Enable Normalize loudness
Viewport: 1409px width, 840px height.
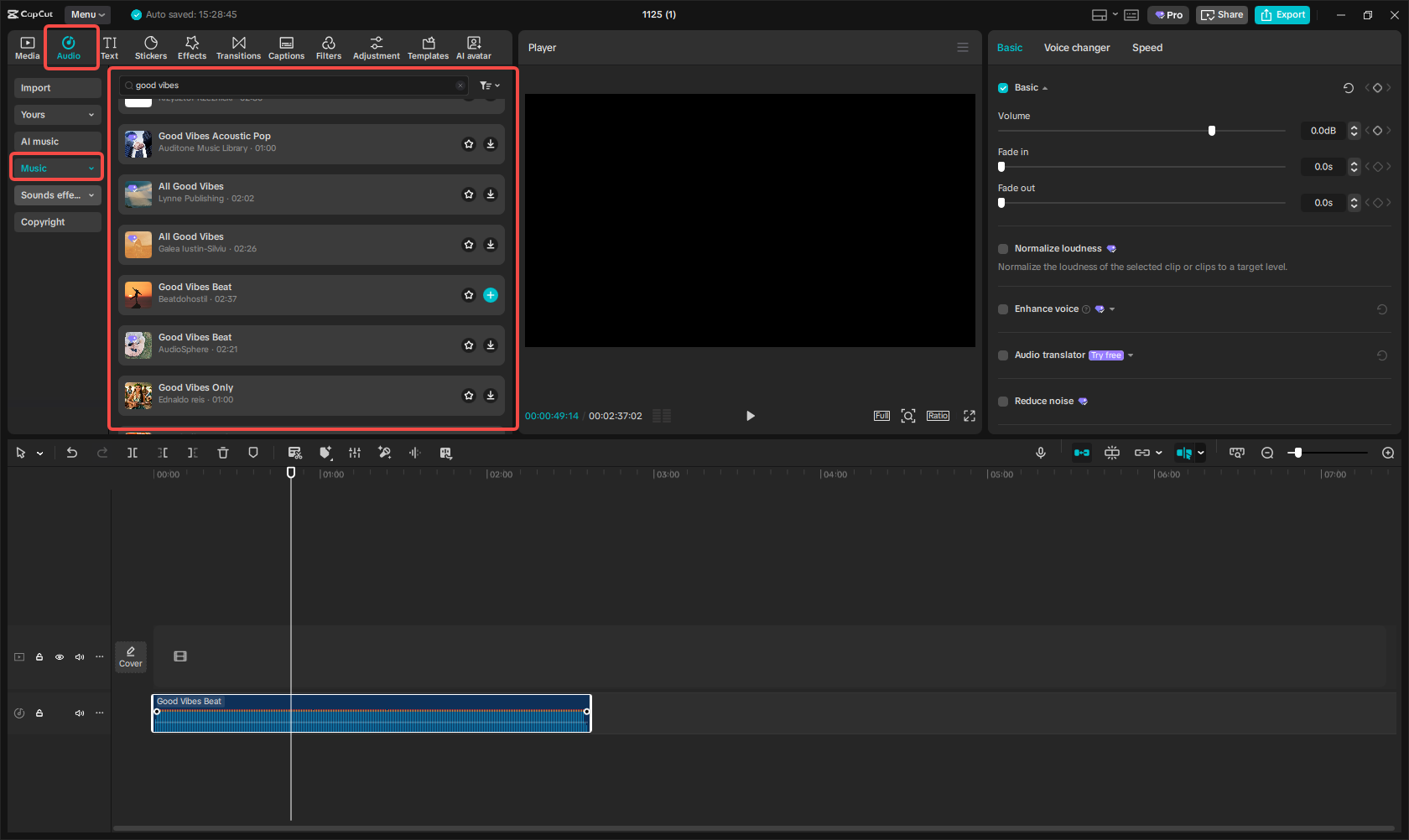[x=1003, y=248]
